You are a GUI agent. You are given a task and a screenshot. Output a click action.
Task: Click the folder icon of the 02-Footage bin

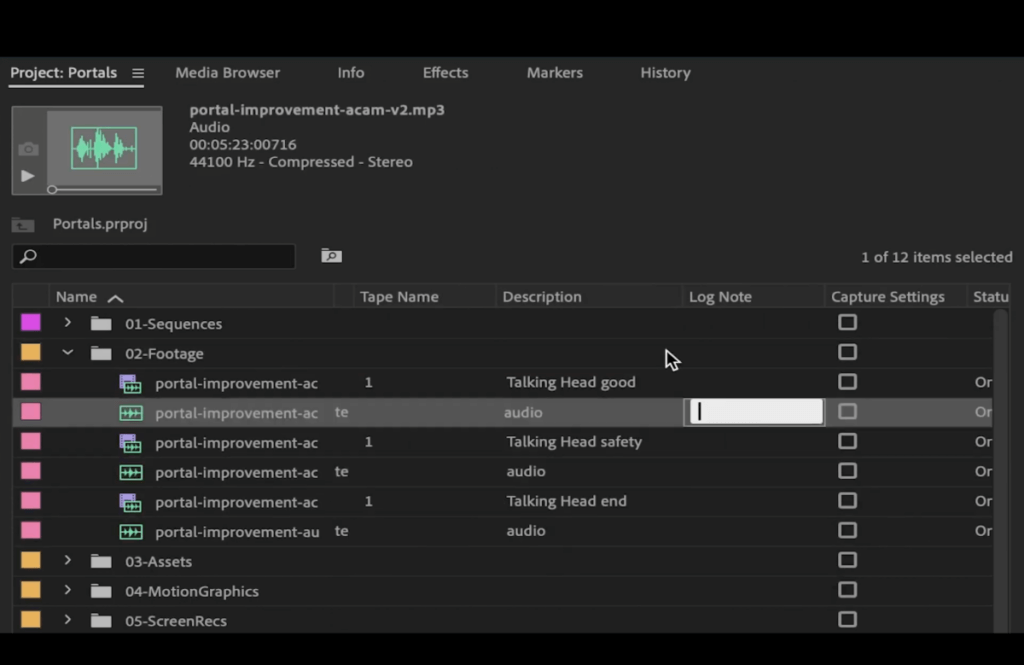tap(100, 352)
